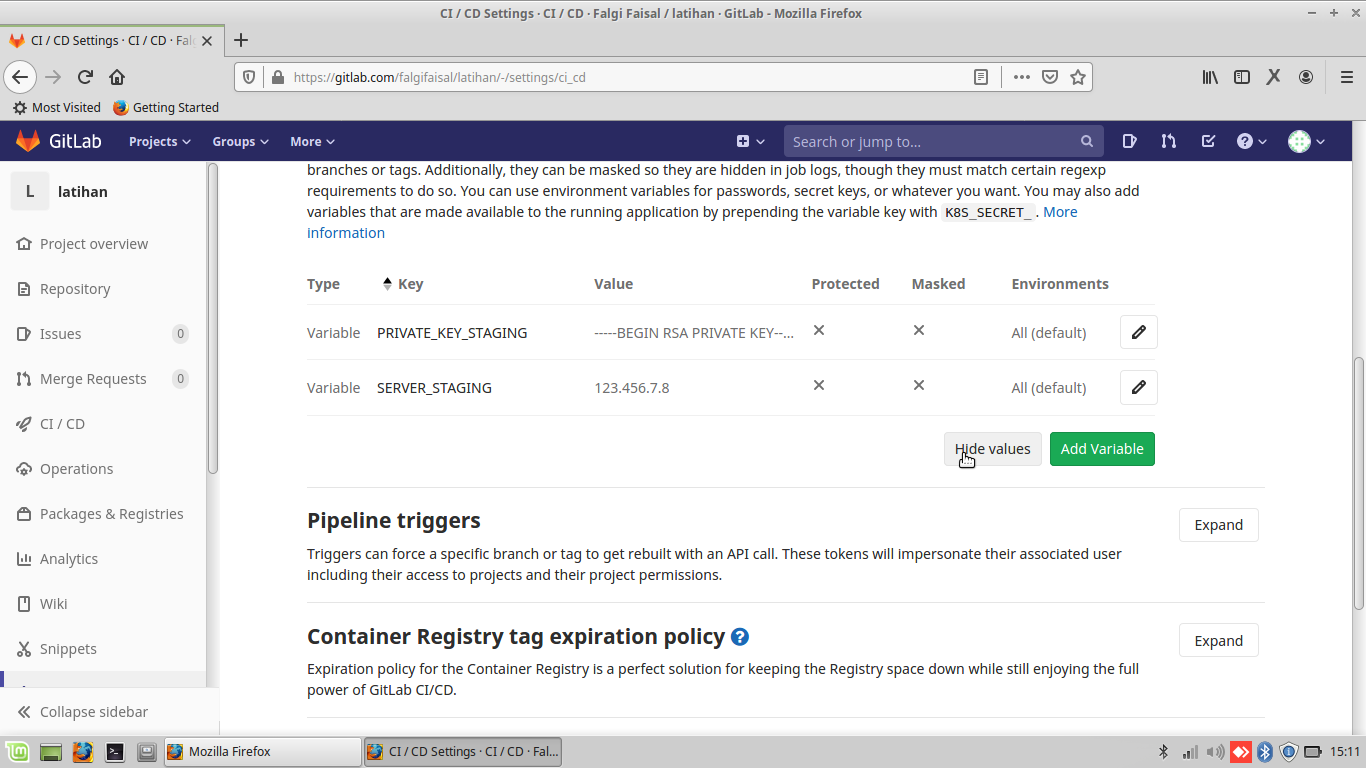
Task: Click the Container Registry policy help icon
Action: point(739,636)
